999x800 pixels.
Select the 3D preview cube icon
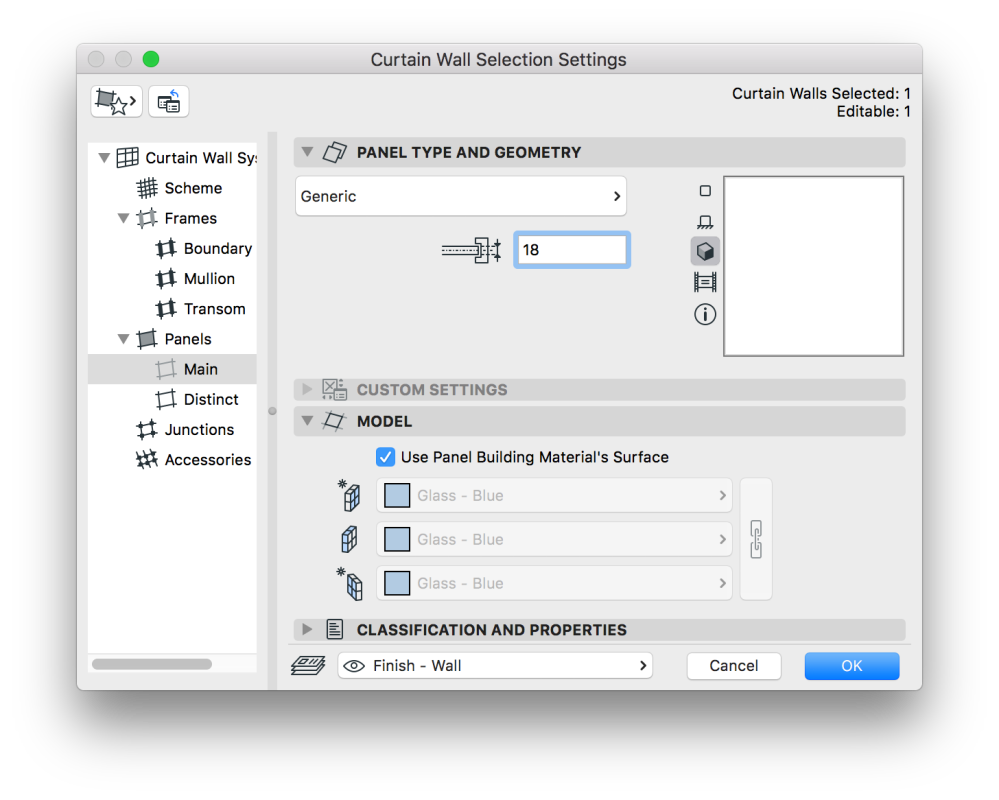coord(705,251)
